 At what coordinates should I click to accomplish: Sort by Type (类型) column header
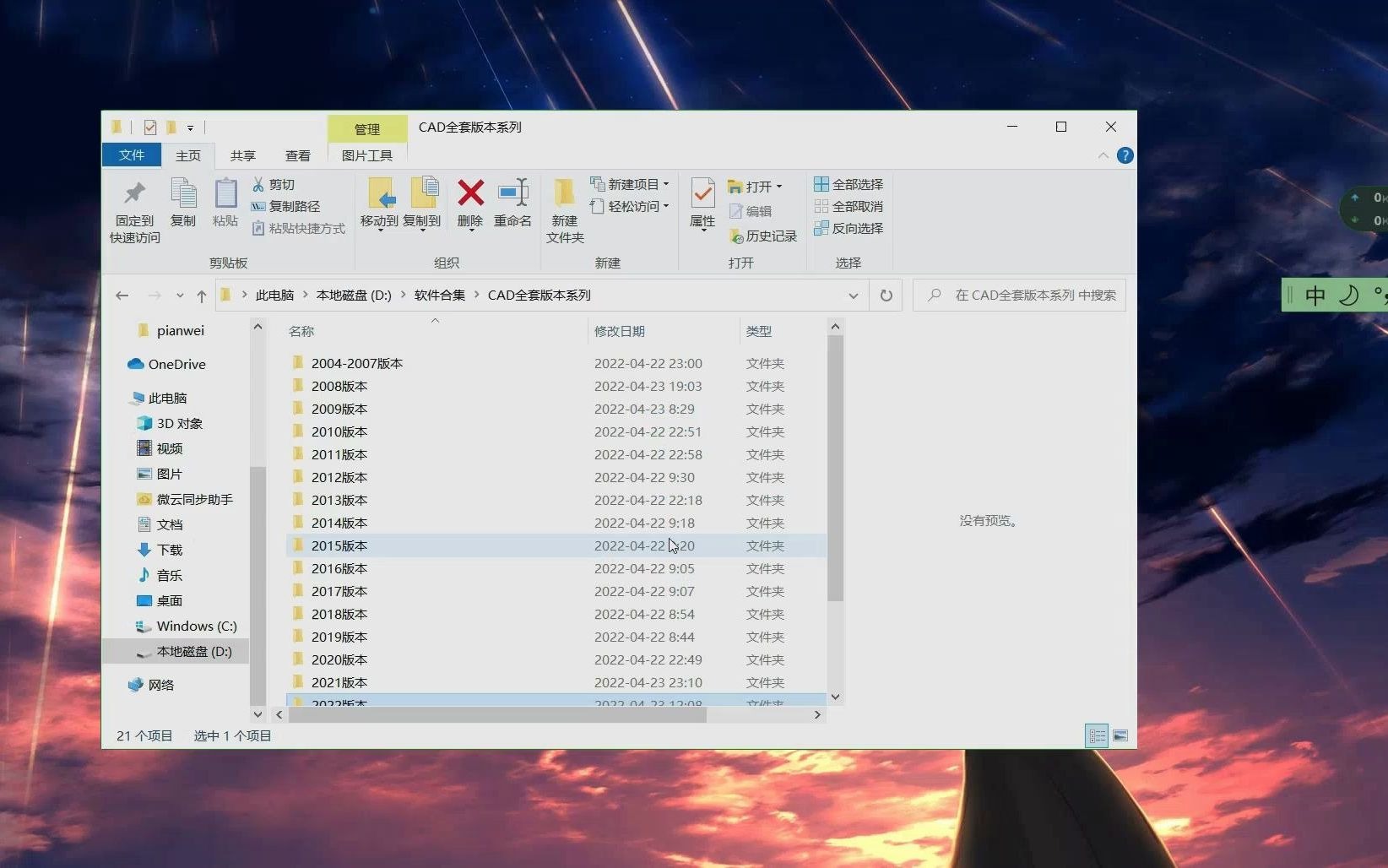[x=759, y=331]
